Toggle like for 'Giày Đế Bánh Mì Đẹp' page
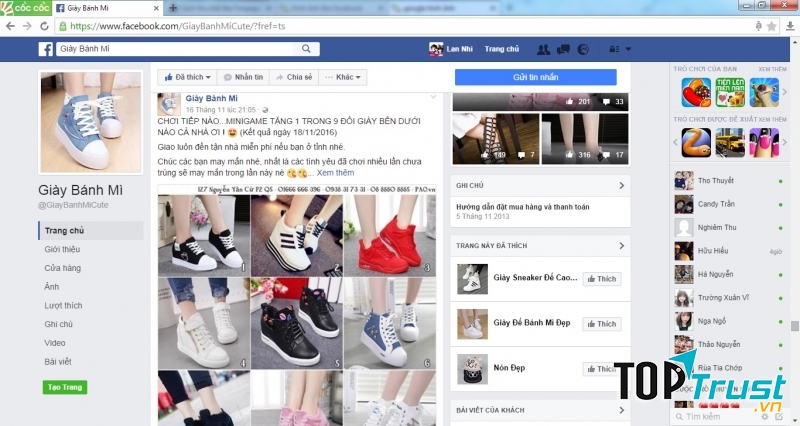 click(x=601, y=324)
